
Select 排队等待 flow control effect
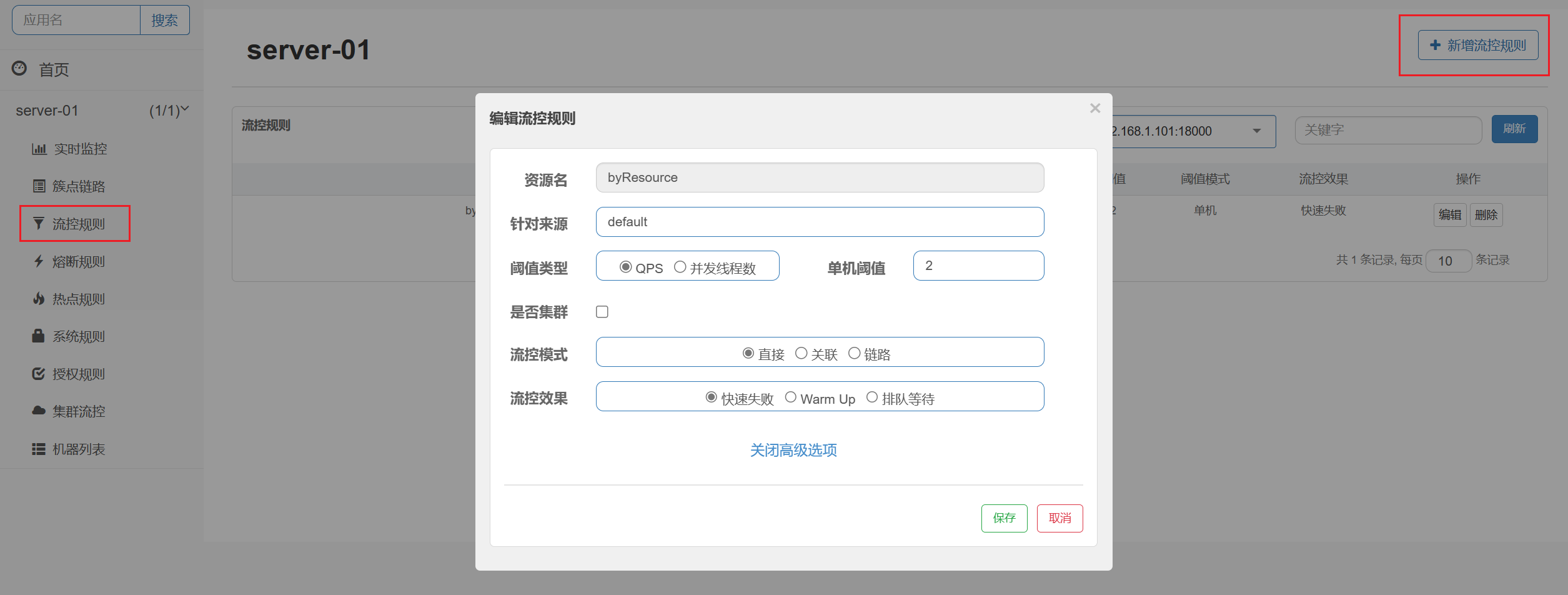tap(871, 397)
